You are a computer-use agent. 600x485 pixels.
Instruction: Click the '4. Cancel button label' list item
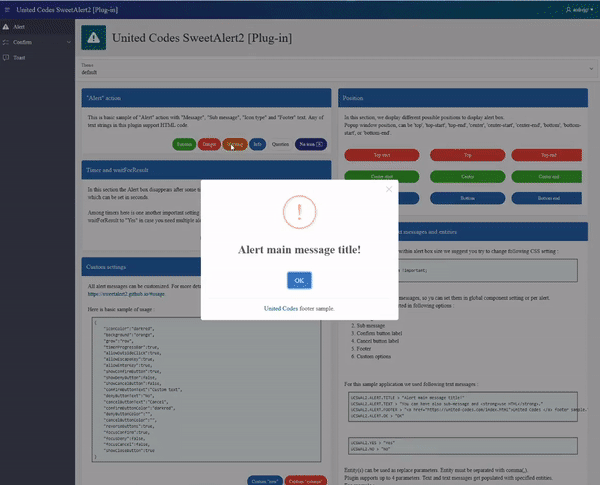click(x=375, y=341)
